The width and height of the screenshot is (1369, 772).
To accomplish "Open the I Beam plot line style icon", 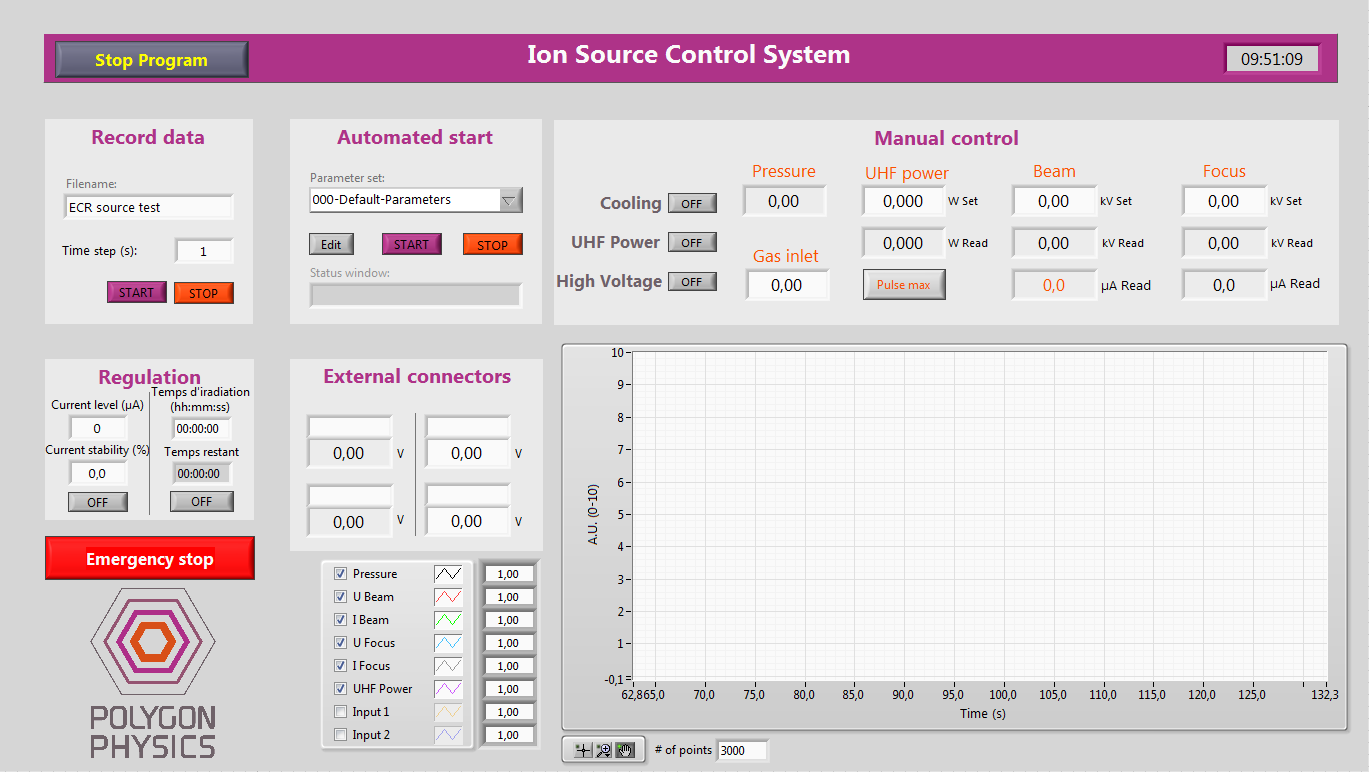I will (x=448, y=620).
